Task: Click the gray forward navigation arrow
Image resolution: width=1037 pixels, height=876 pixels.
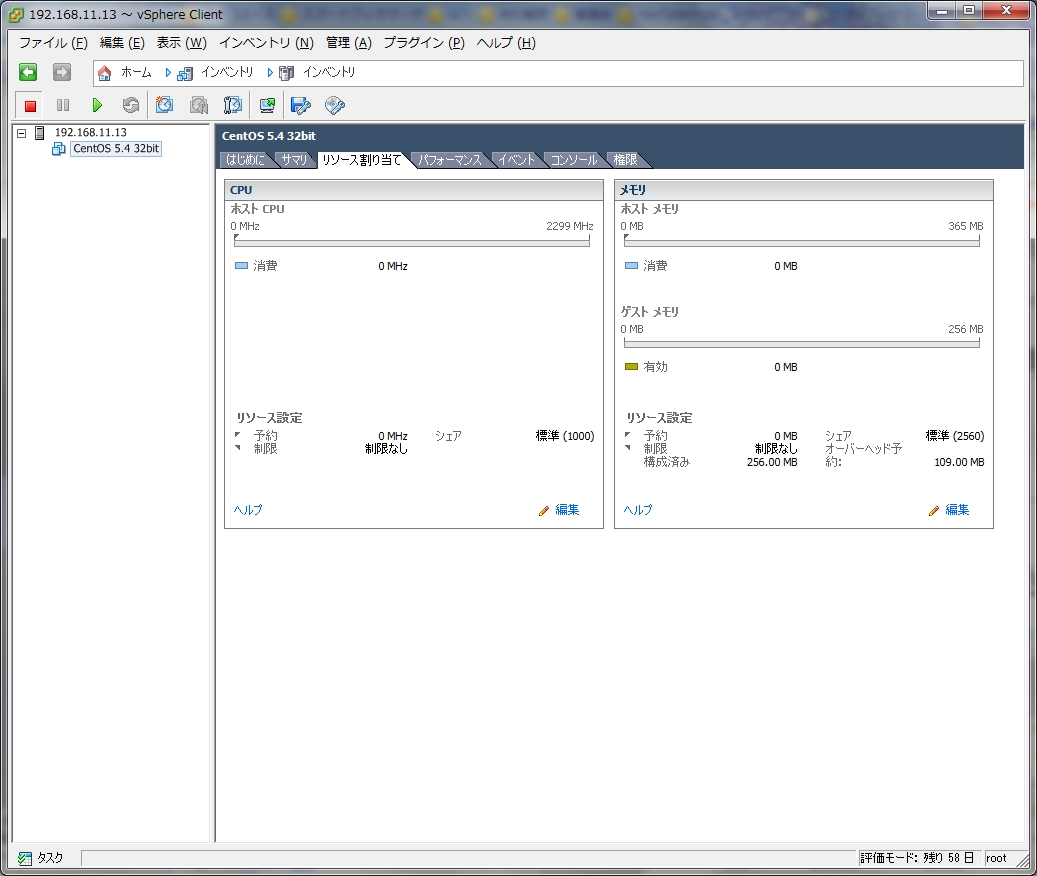Action: [x=62, y=72]
